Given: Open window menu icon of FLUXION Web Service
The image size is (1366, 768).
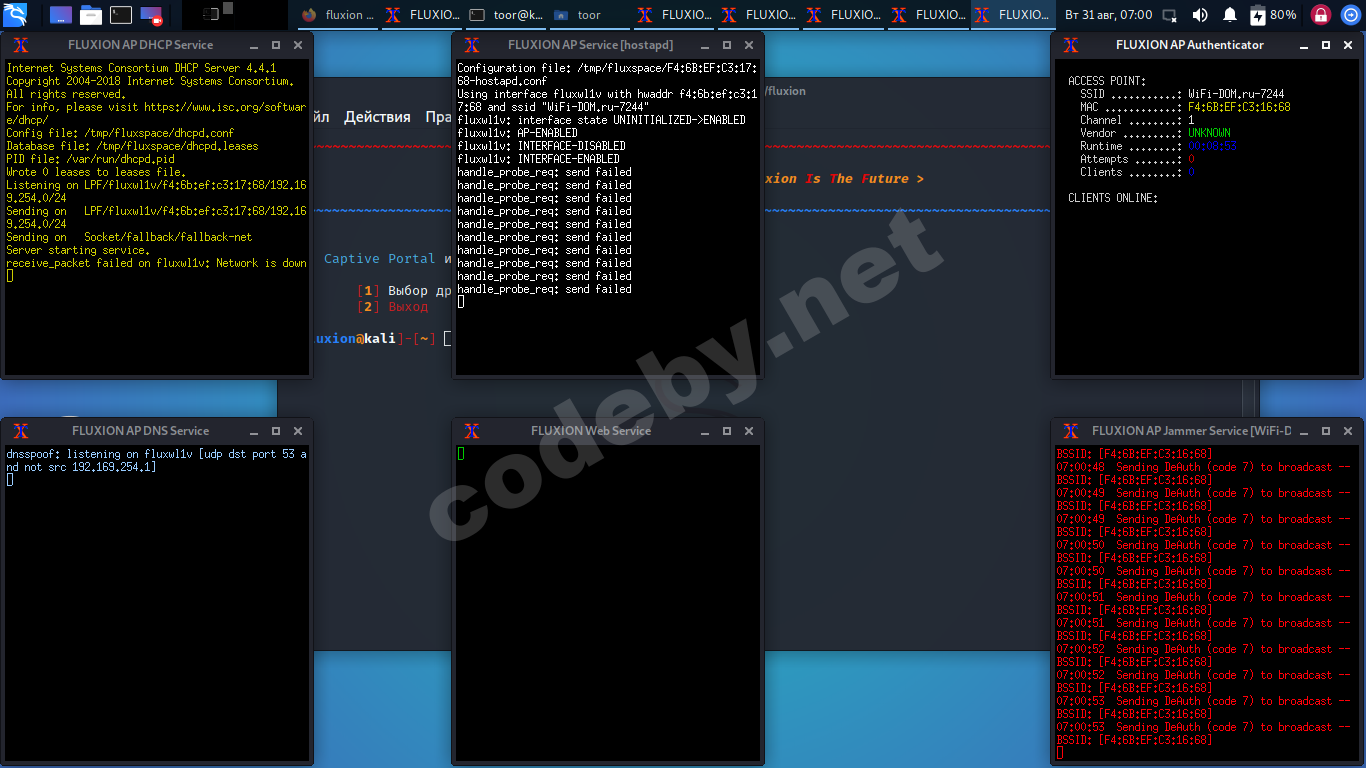Looking at the screenshot, I should [472, 431].
